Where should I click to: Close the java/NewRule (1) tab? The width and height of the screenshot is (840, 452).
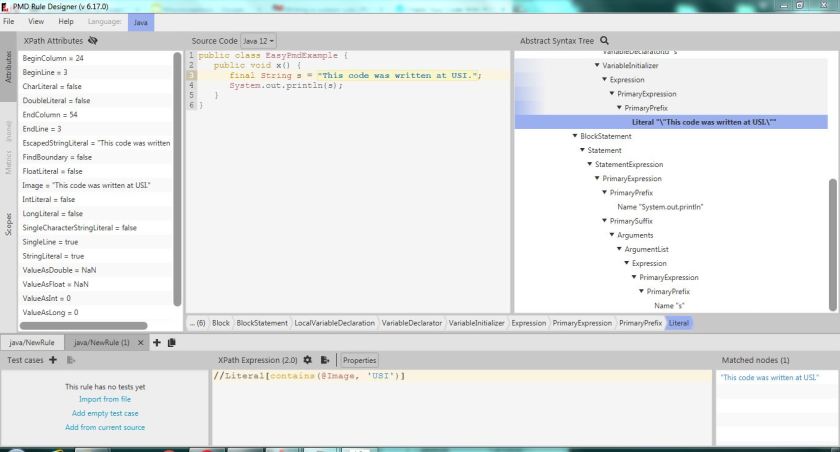(x=141, y=343)
